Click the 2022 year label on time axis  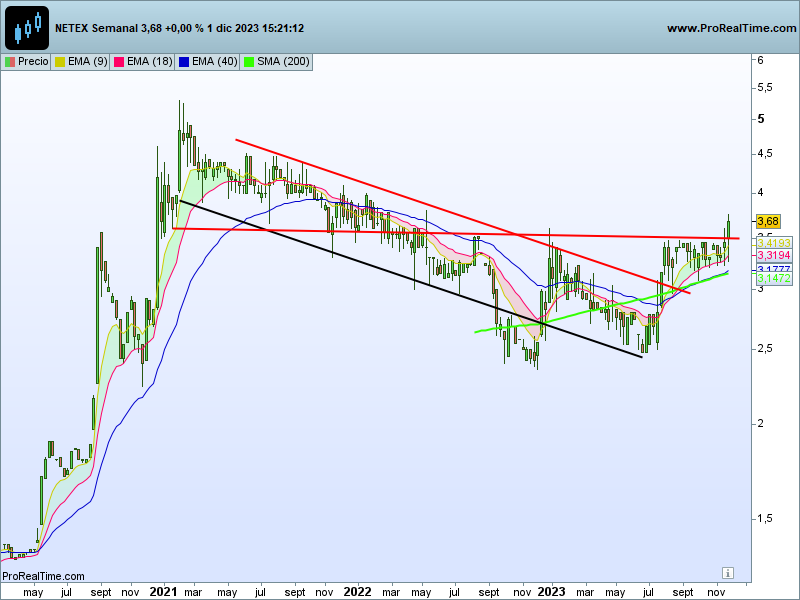pyautogui.click(x=357, y=592)
